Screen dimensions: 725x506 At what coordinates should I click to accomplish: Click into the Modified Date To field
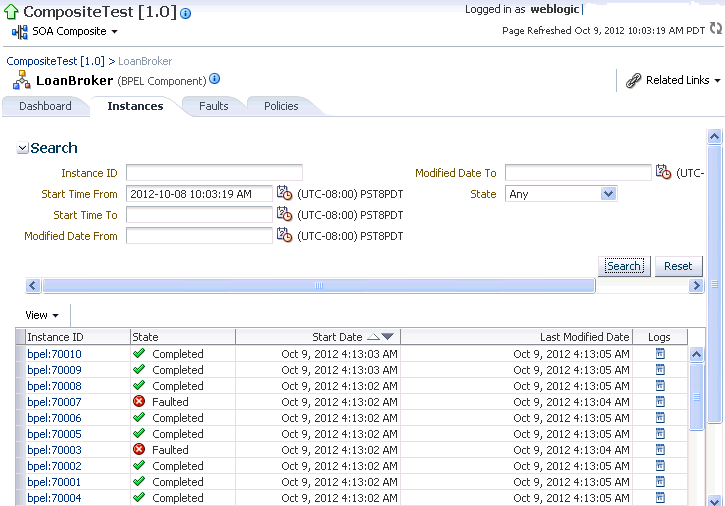[x=578, y=173]
